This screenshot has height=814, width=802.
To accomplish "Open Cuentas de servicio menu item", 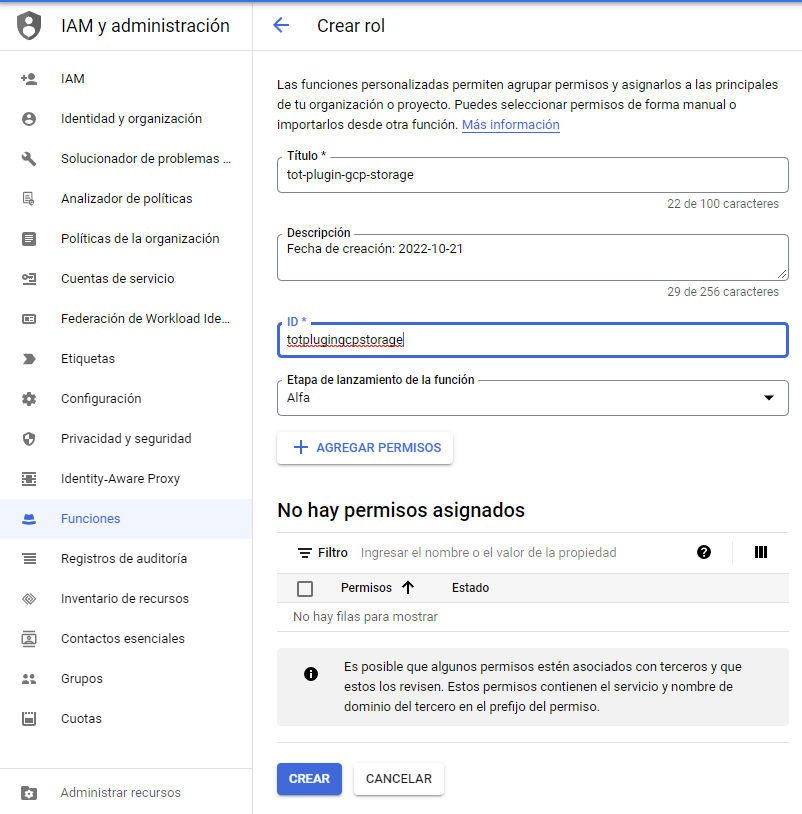I will [117, 278].
